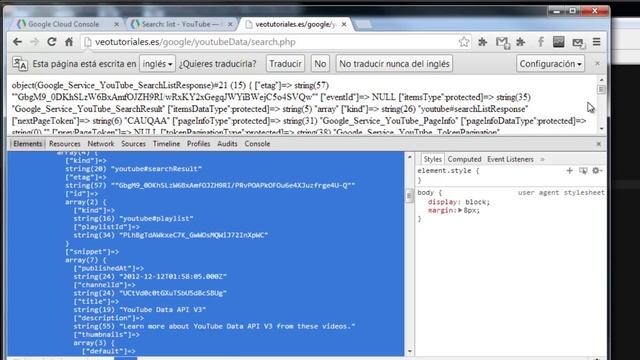Image resolution: width=640 pixels, height=360 pixels.
Task: Open the Console devtools tab
Action: pyautogui.click(x=257, y=144)
